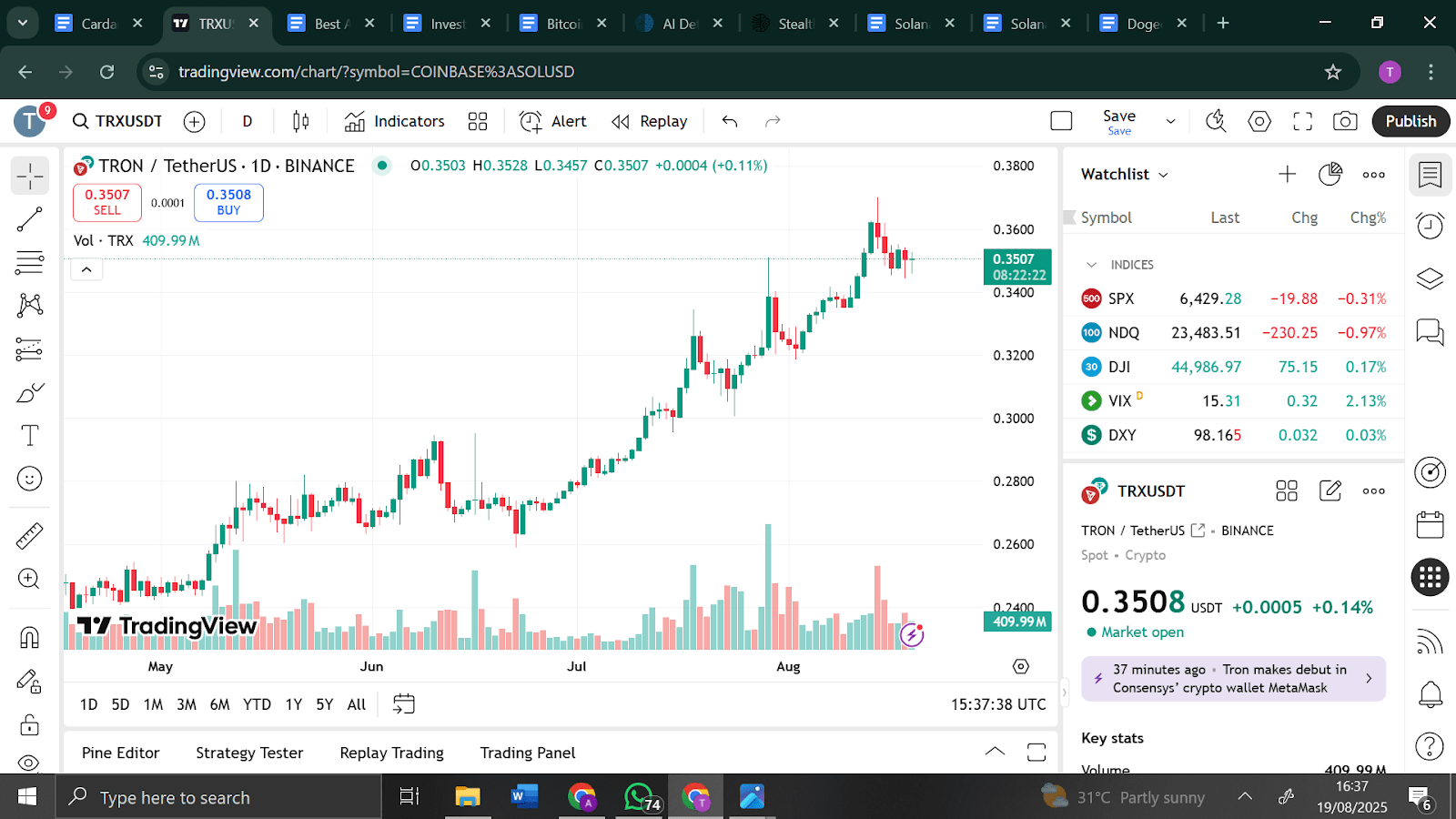Open the Pine Editor tab
This screenshot has width=1456, height=819.
pos(120,753)
